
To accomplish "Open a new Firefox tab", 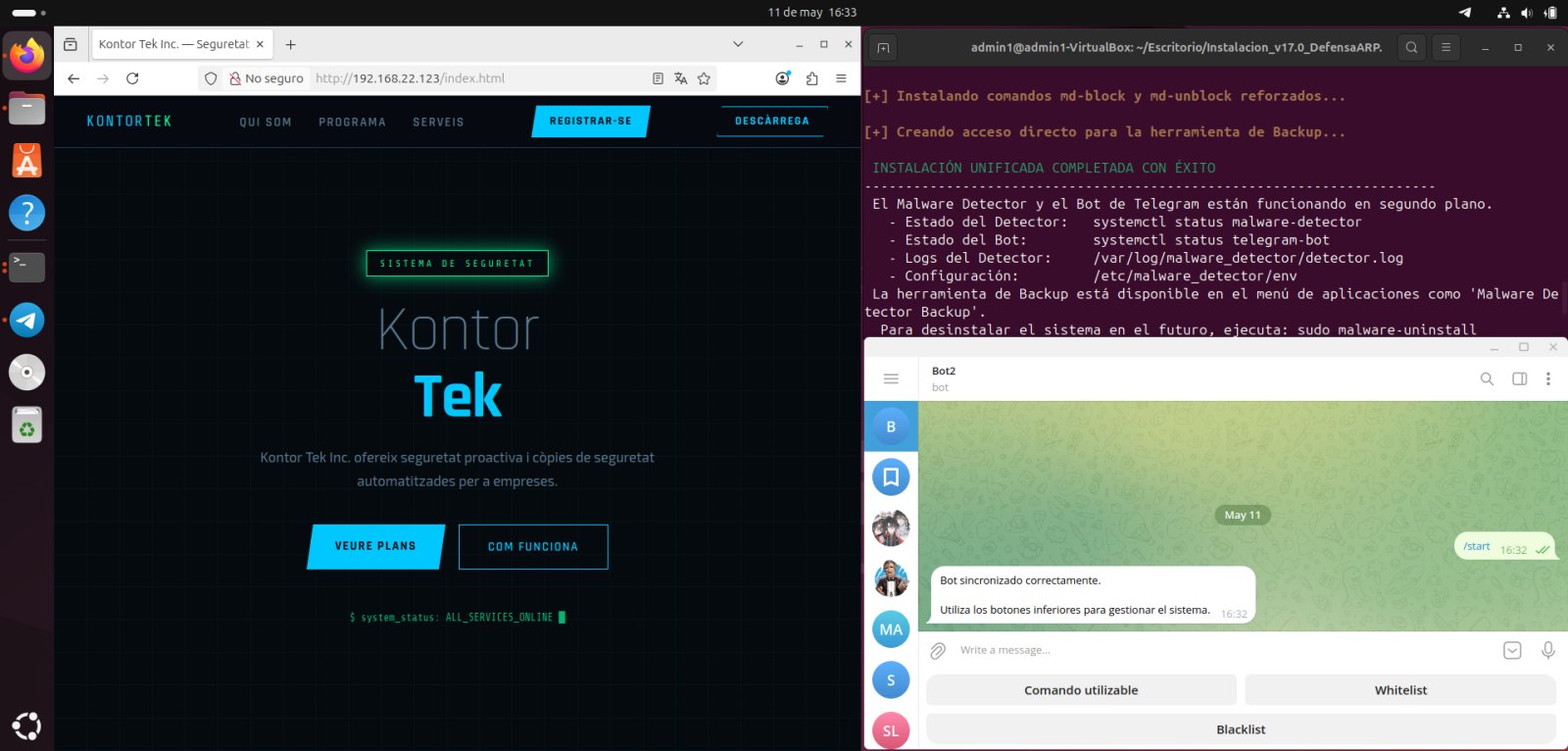I will pyautogui.click(x=290, y=44).
